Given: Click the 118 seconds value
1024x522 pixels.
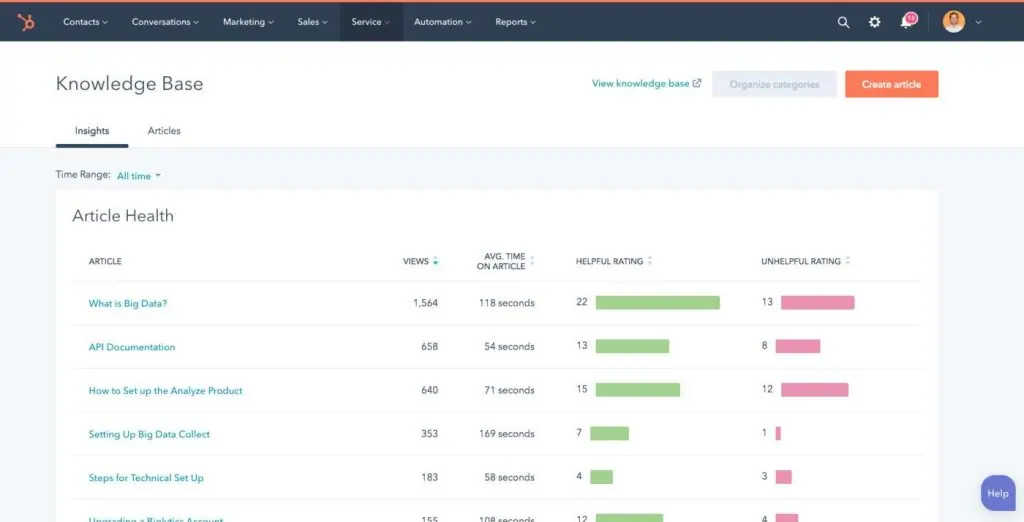Looking at the screenshot, I should point(505,303).
